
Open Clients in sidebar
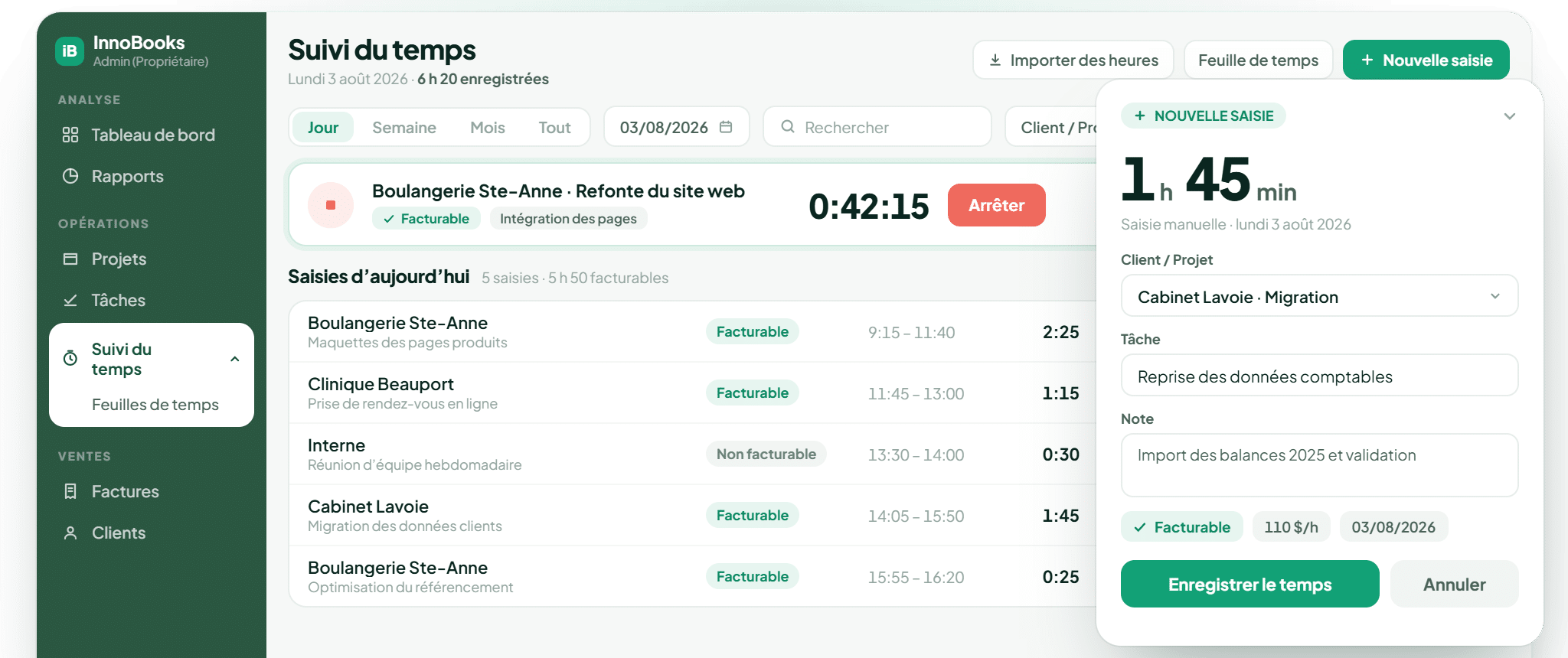(152, 533)
